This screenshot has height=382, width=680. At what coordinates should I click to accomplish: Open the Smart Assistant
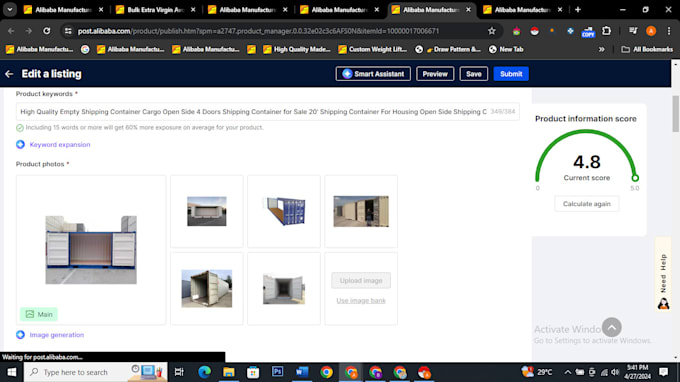click(373, 74)
